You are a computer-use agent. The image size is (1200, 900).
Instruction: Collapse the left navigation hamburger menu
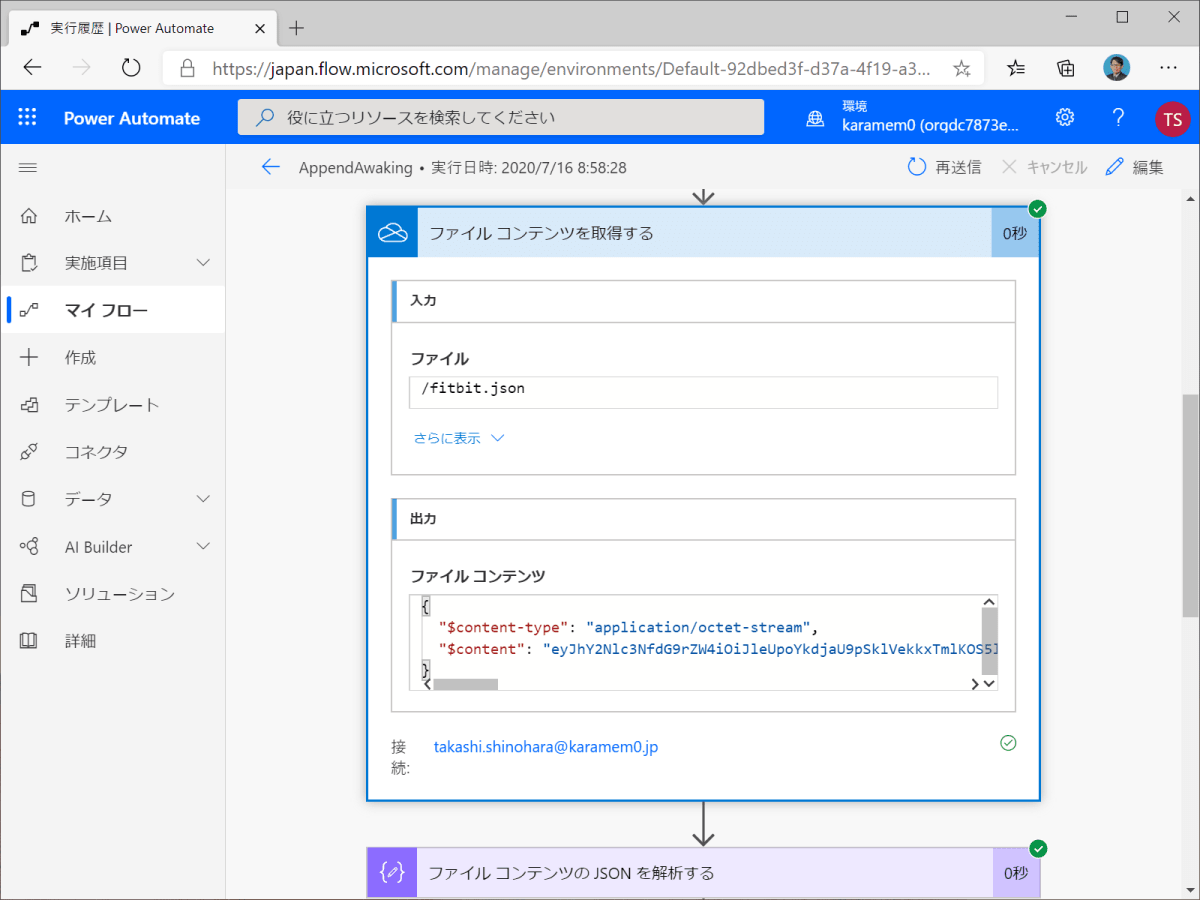coord(28,167)
